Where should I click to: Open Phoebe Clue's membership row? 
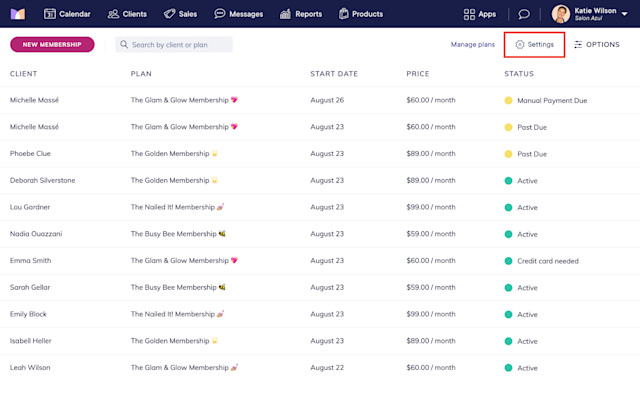pyautogui.click(x=320, y=154)
